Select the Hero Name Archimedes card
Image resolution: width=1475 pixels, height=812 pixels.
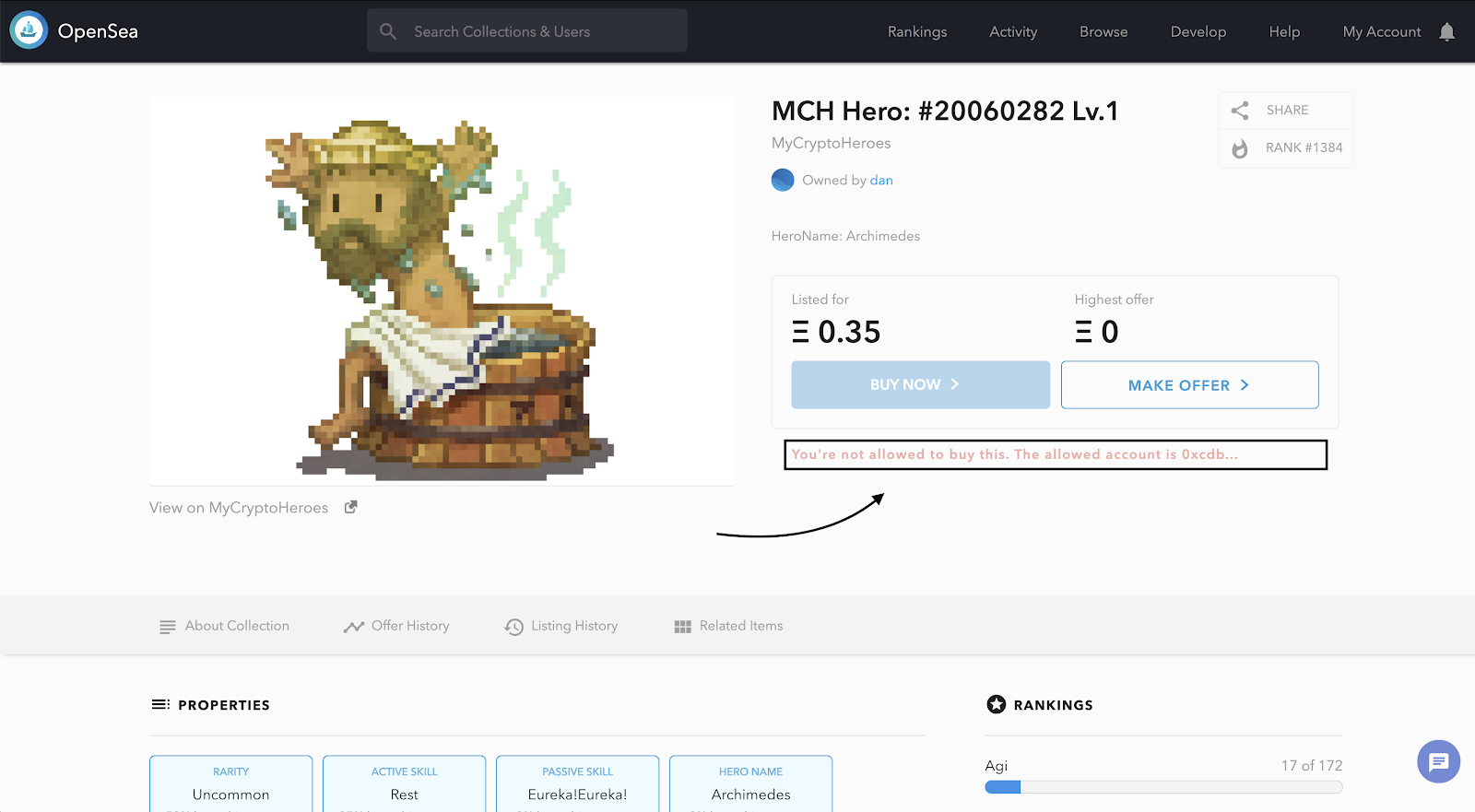point(750,783)
